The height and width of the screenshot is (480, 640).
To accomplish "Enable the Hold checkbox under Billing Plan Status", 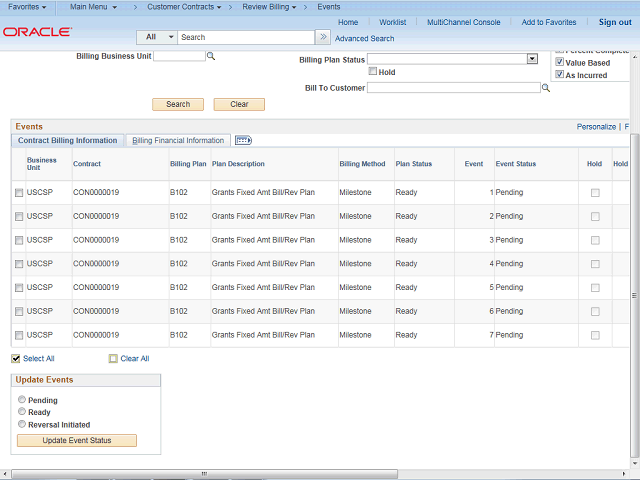I will pyautogui.click(x=373, y=72).
